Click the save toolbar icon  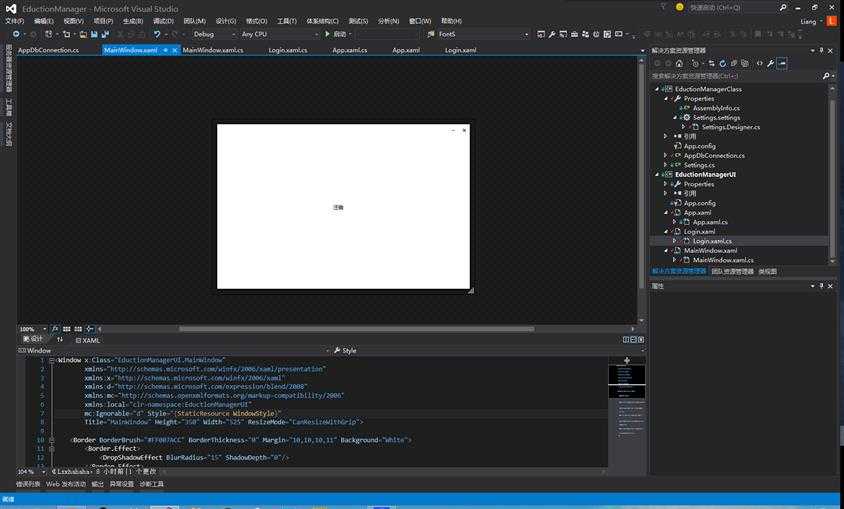click(x=94, y=34)
